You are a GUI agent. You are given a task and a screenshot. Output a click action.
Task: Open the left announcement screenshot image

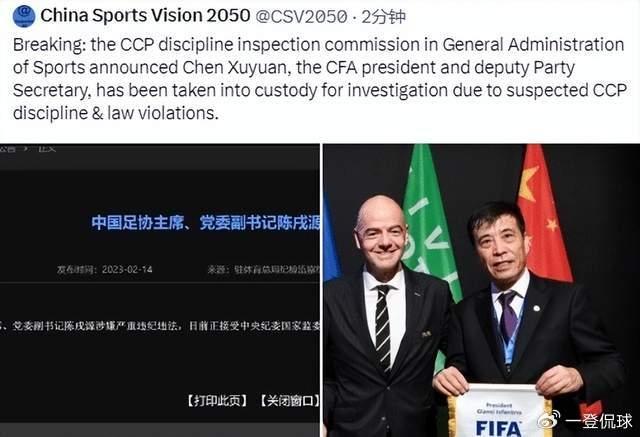[160, 290]
